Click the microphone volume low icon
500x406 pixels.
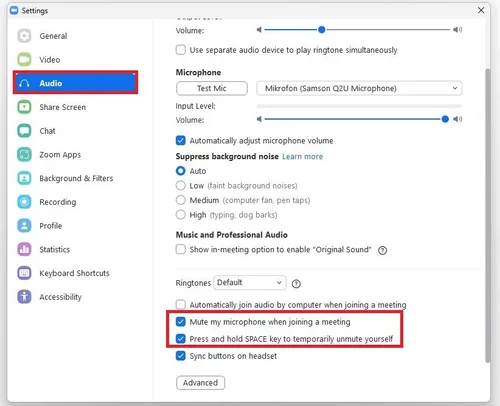pos(259,119)
